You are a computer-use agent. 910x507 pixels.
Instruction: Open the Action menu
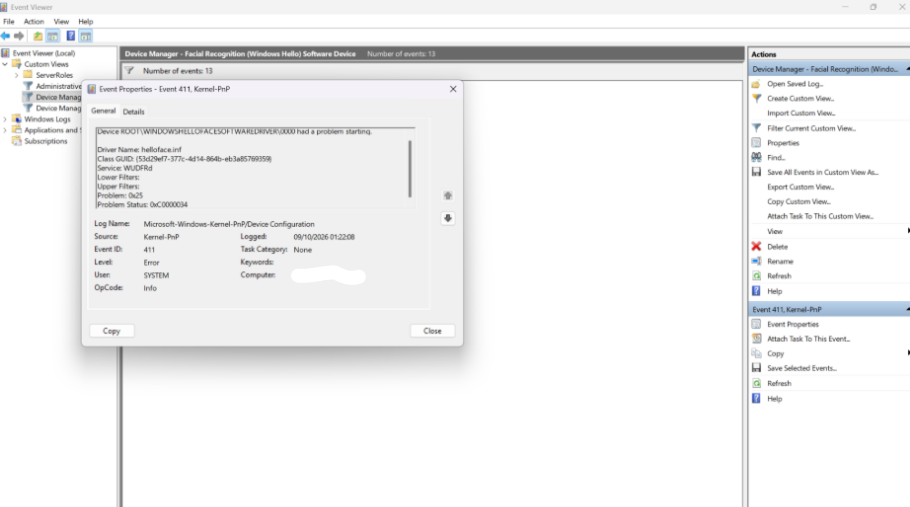tap(34, 21)
